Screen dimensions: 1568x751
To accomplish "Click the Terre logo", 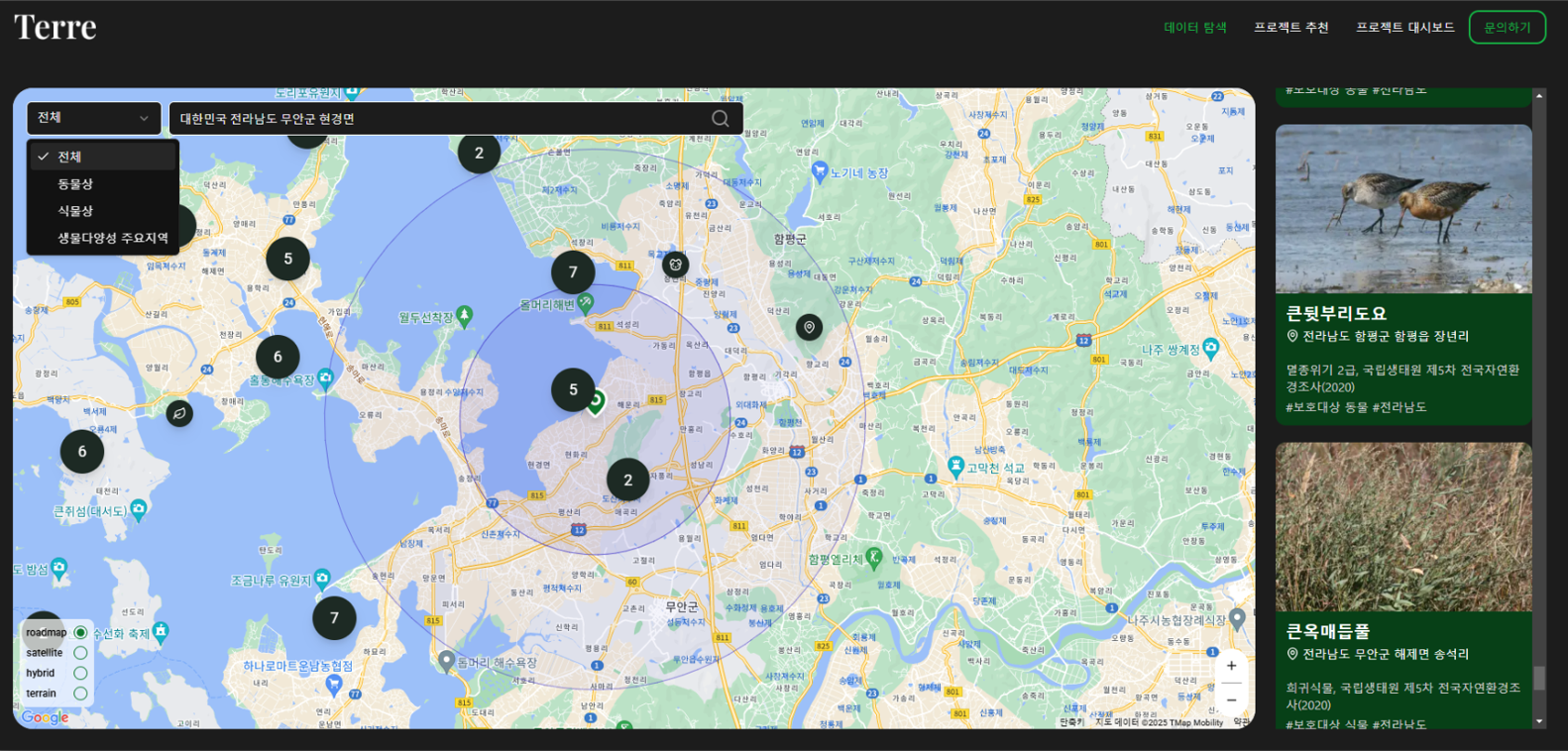I will pos(56,28).
